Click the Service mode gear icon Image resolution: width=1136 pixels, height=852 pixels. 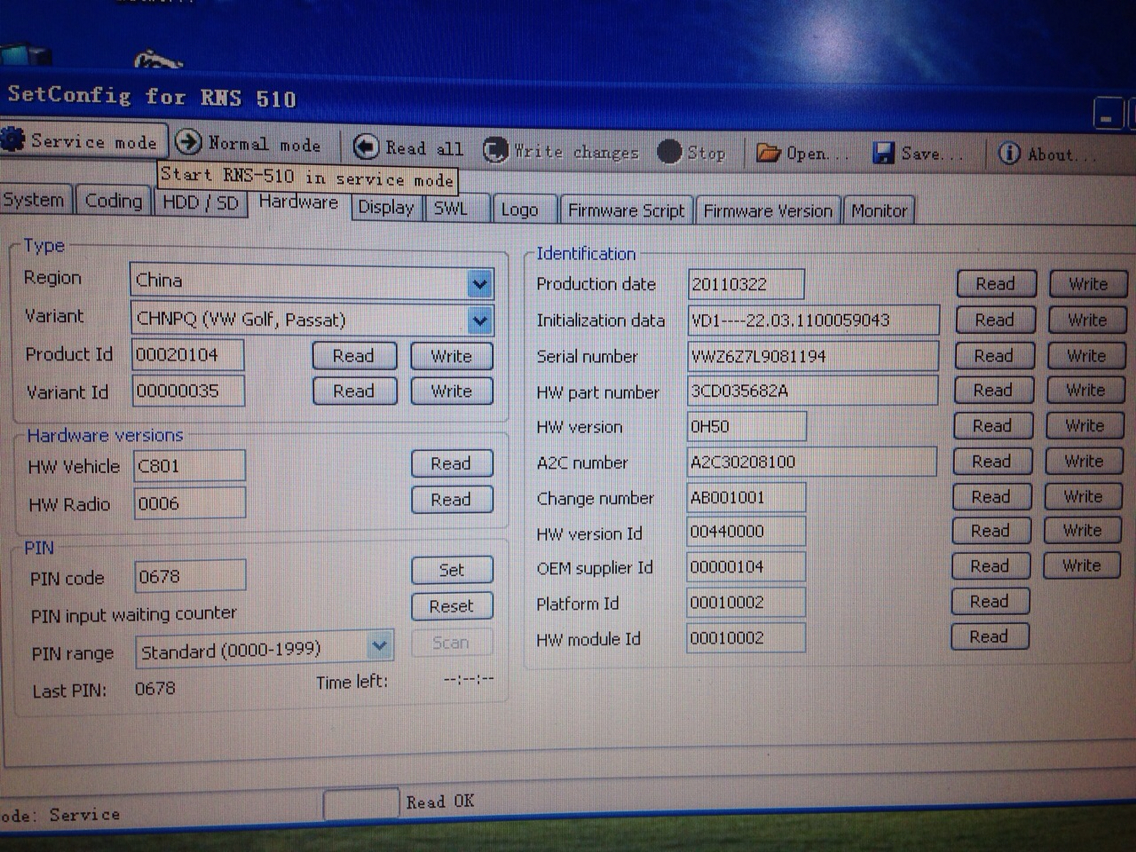tap(13, 140)
